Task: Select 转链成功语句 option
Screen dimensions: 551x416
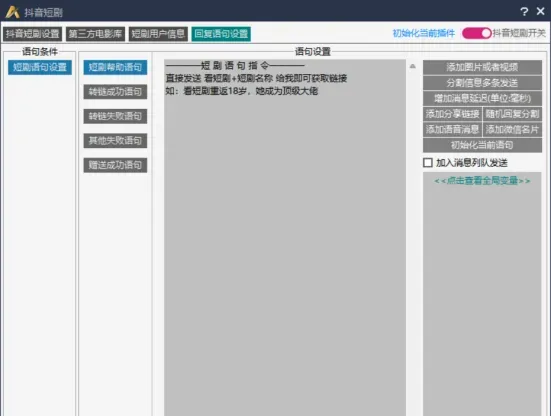Action: tap(115, 92)
